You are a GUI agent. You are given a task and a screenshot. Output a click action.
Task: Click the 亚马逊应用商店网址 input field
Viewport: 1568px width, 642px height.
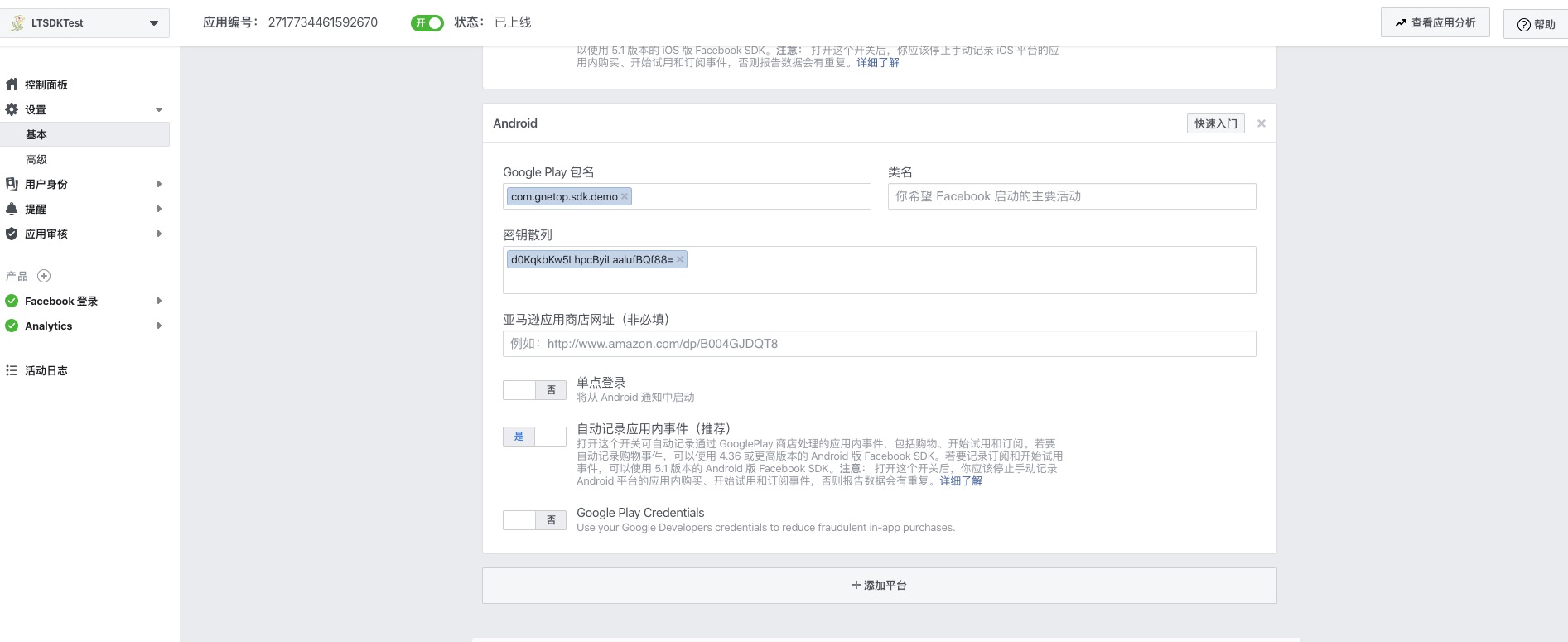pos(879,344)
